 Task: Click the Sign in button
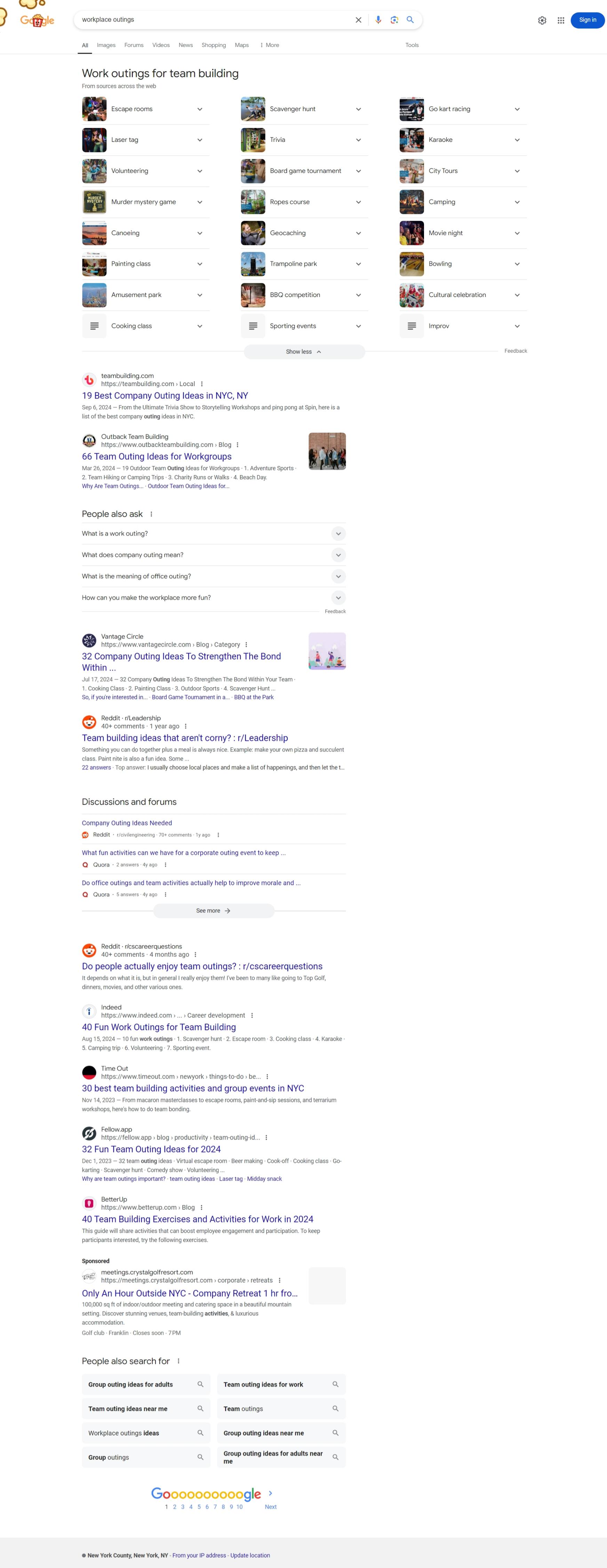[x=588, y=20]
